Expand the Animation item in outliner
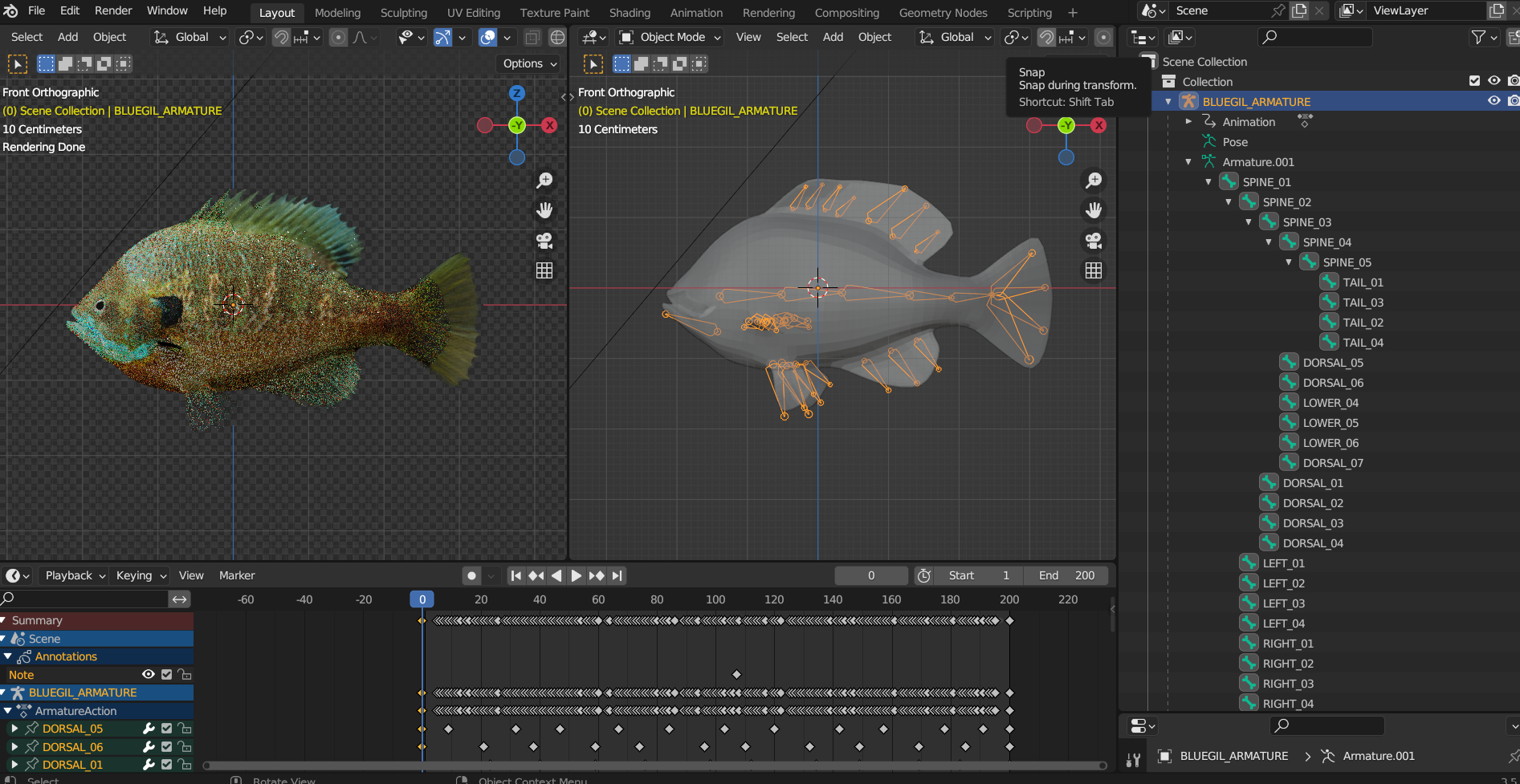The height and width of the screenshot is (784, 1520). [x=1188, y=122]
